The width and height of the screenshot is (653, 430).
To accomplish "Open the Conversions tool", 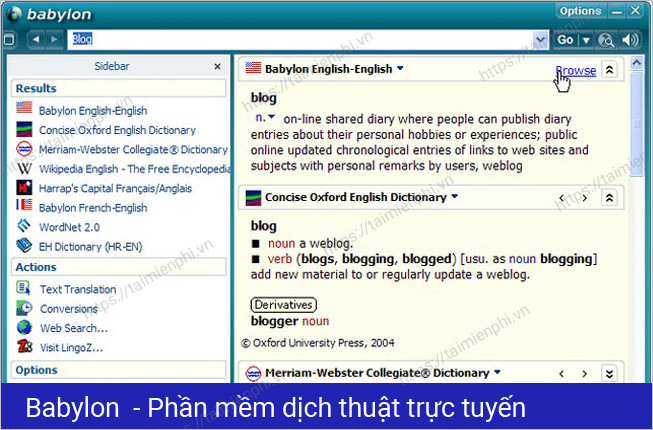I will pos(68,309).
